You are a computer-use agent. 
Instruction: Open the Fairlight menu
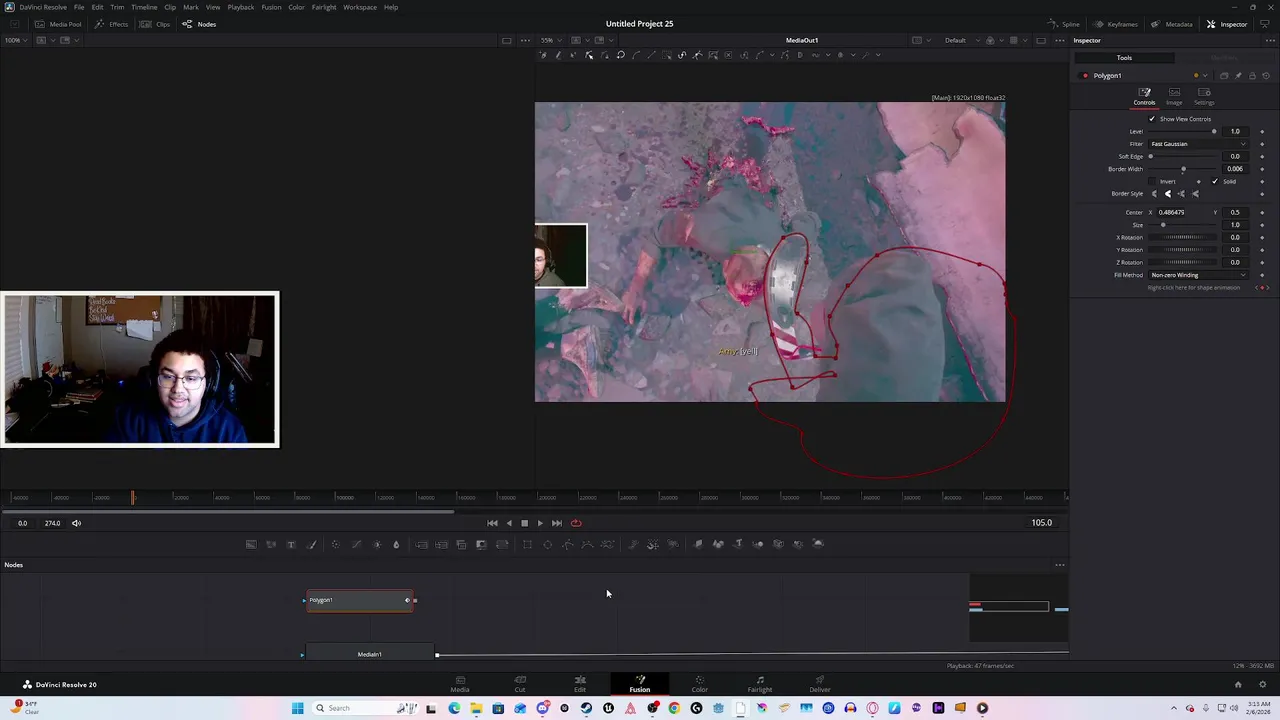(323, 7)
